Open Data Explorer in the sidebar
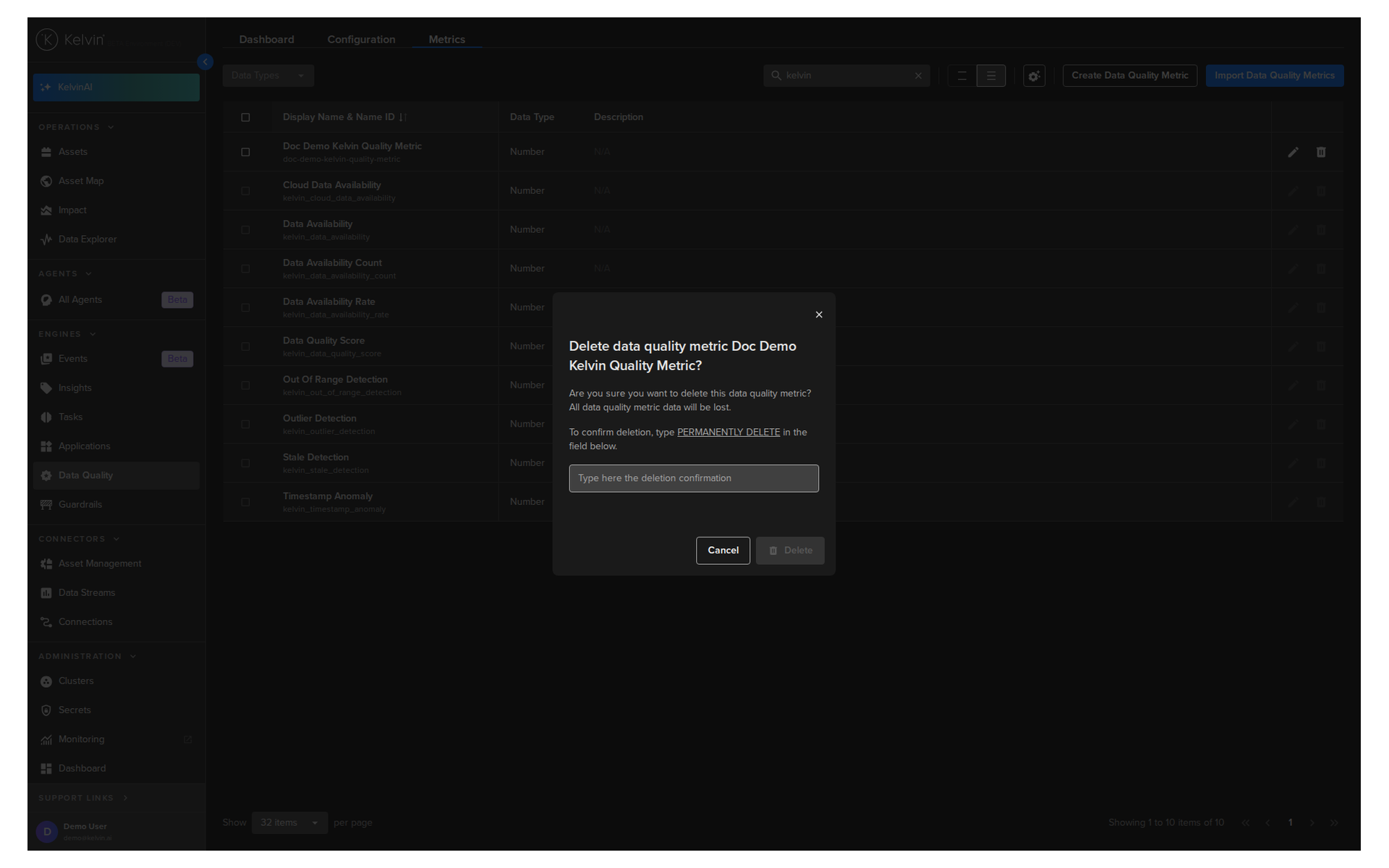1389x868 pixels. tap(116, 239)
